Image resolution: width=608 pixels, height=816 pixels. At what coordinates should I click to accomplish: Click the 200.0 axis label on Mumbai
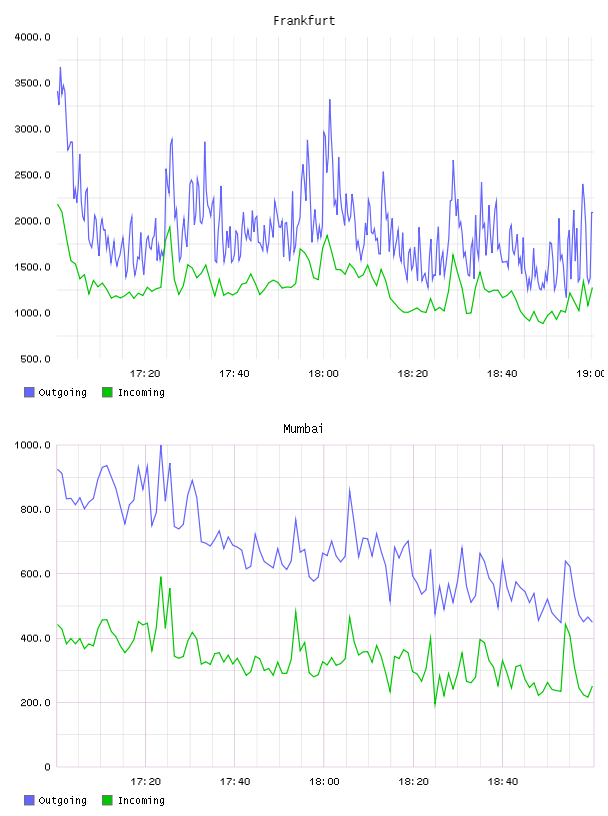click(x=35, y=703)
